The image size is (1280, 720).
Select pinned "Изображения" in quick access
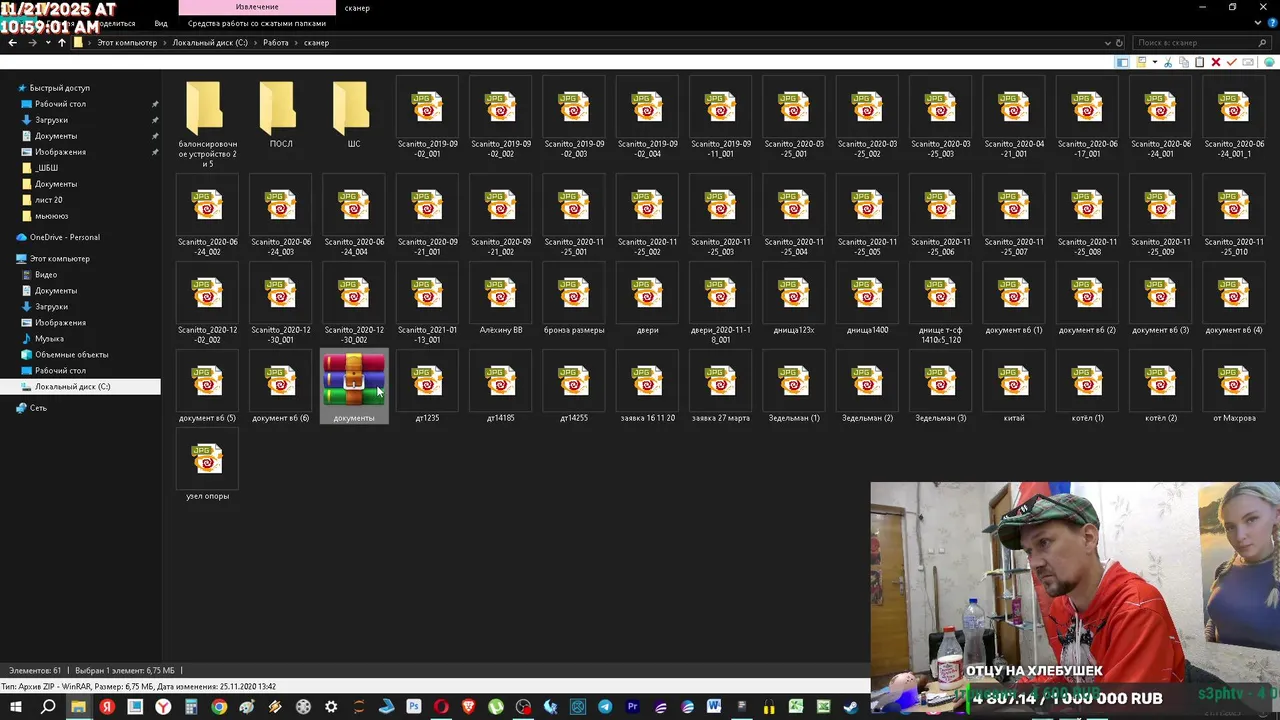[60, 152]
